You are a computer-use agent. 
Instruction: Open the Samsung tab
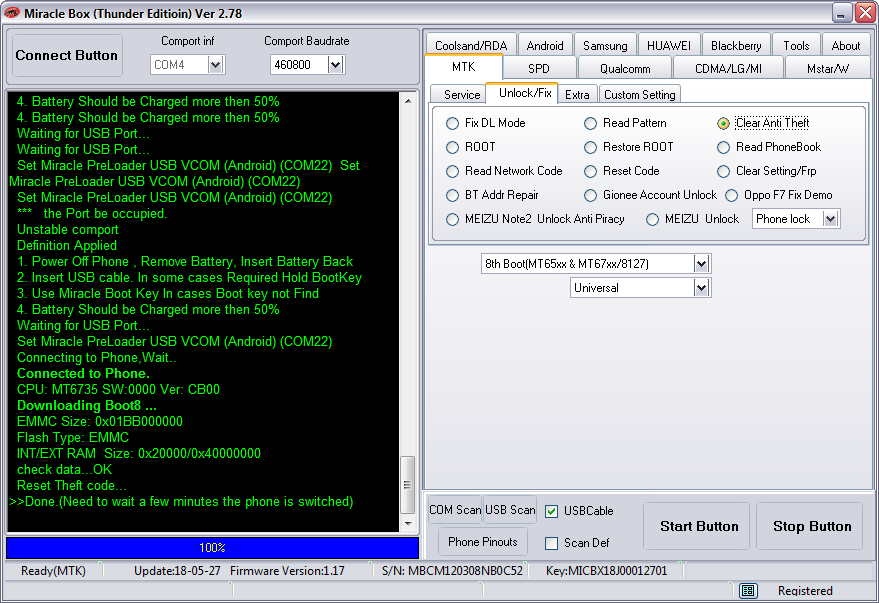point(605,45)
